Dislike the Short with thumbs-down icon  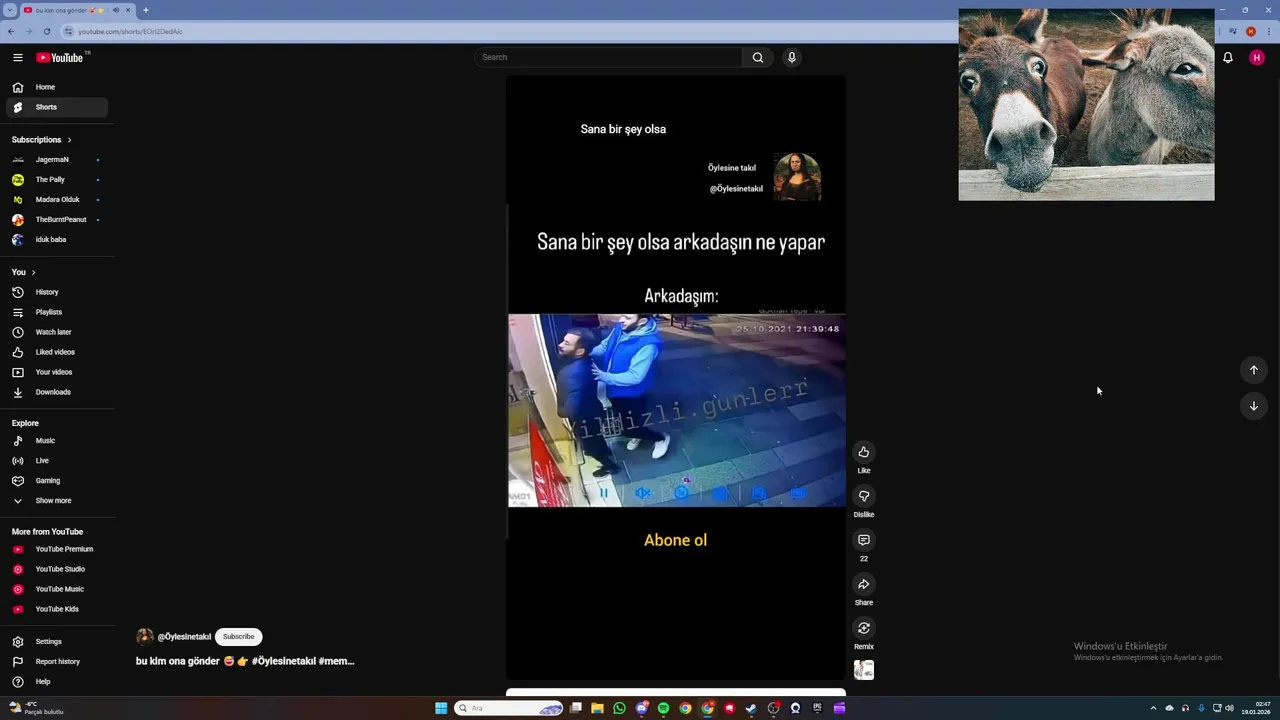[864, 496]
